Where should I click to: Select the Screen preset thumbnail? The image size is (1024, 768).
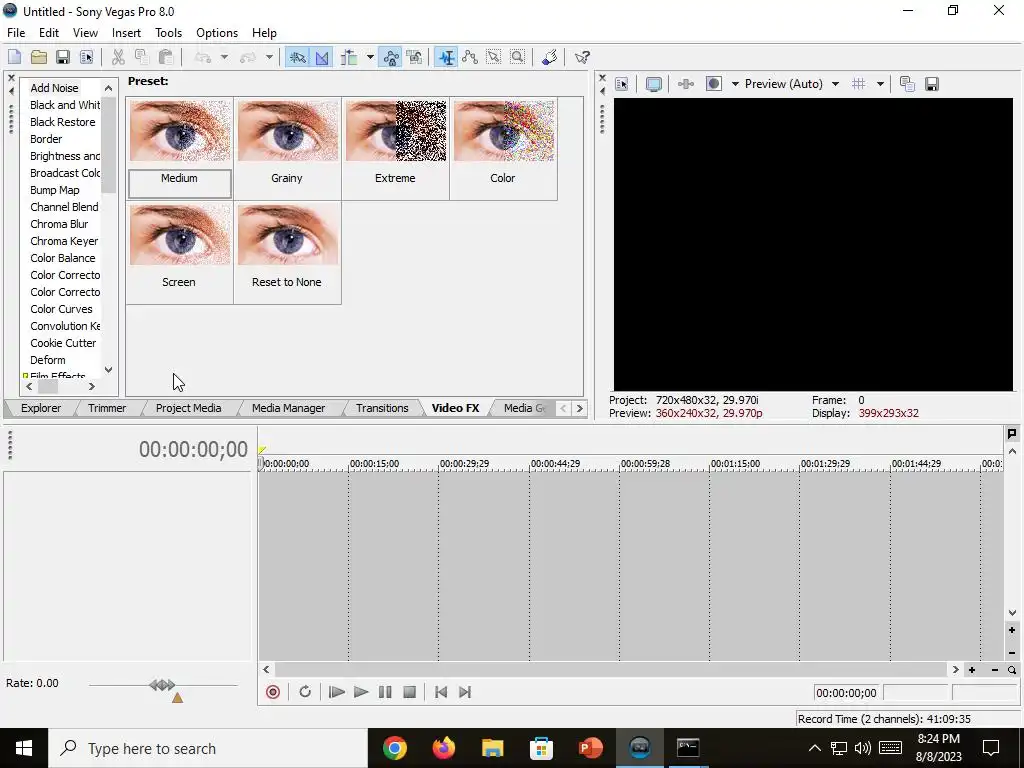pyautogui.click(x=180, y=234)
